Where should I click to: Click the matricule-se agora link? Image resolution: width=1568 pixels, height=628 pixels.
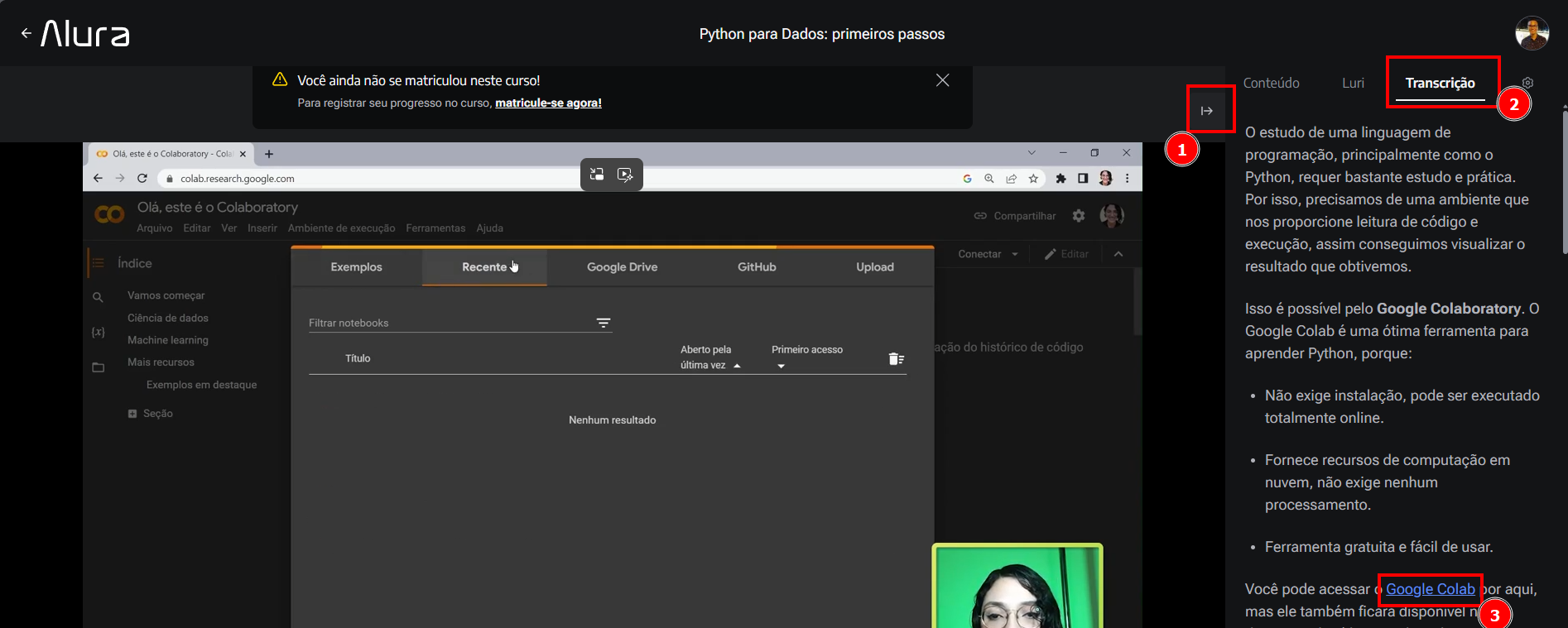548,103
